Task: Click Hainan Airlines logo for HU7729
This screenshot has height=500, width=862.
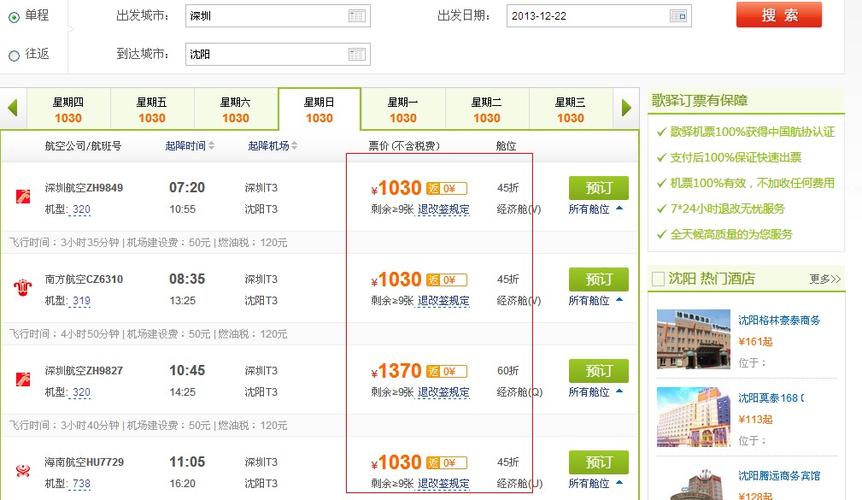Action: (x=23, y=470)
